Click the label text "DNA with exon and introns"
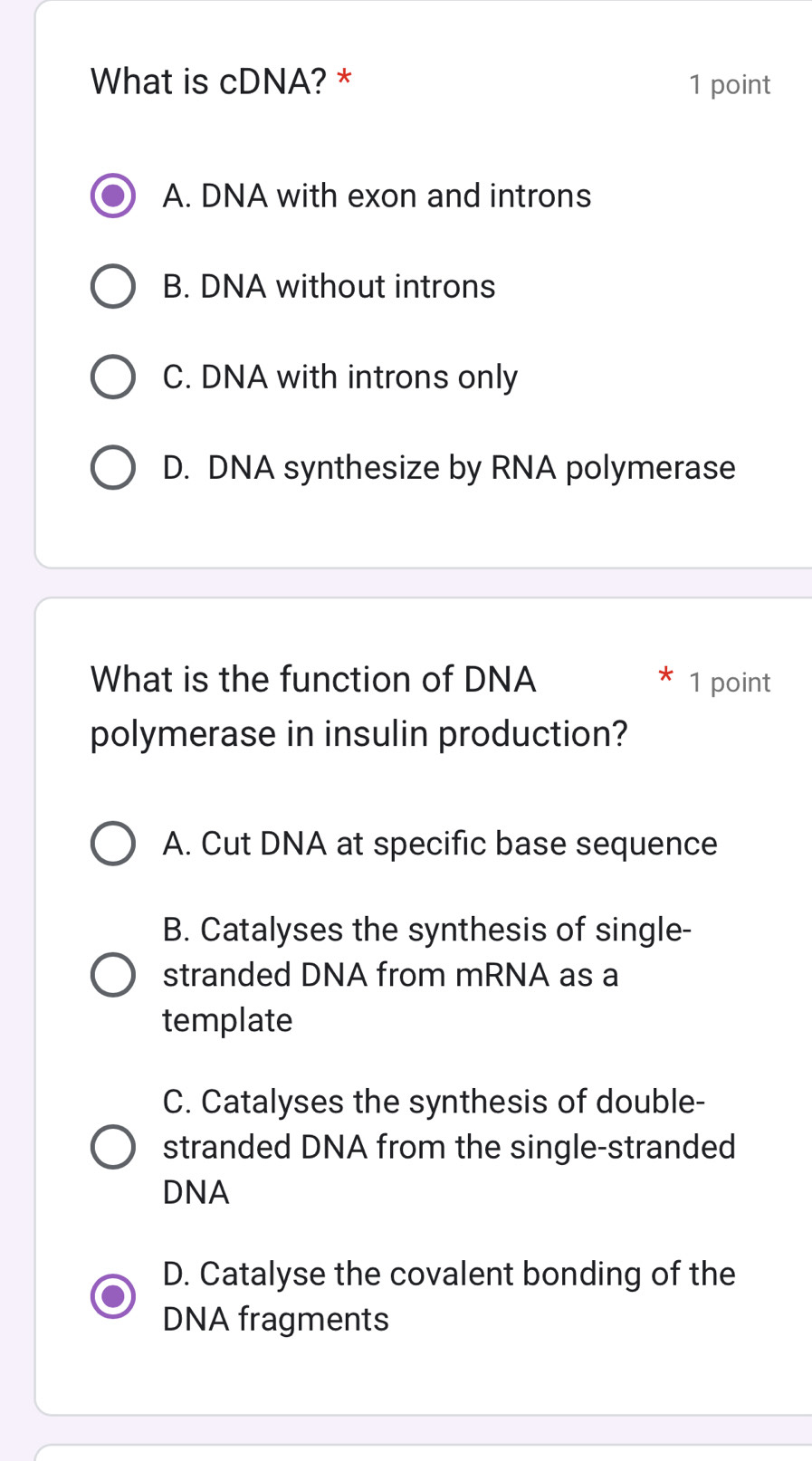The height and width of the screenshot is (1461, 812). pyautogui.click(x=377, y=196)
